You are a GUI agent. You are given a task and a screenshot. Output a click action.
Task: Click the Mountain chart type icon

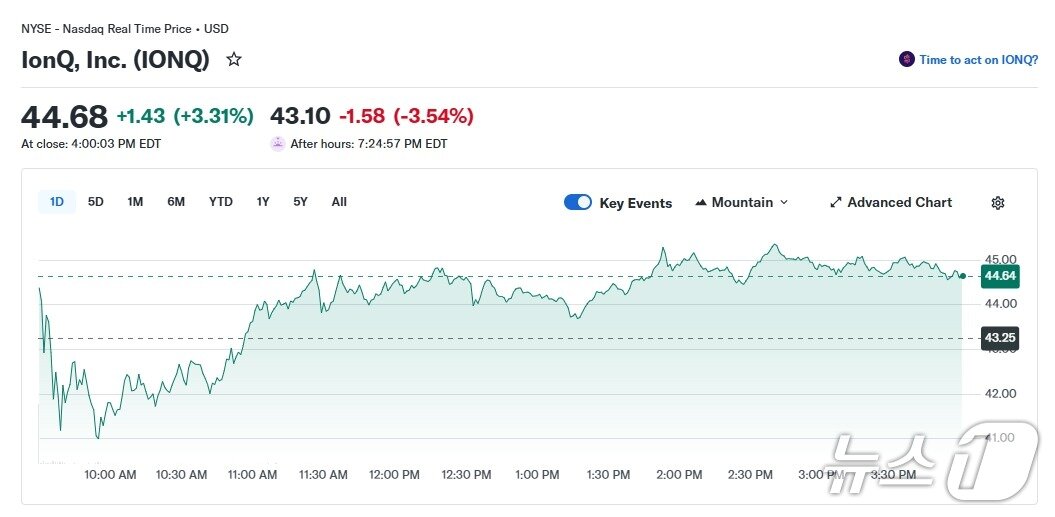(x=700, y=203)
